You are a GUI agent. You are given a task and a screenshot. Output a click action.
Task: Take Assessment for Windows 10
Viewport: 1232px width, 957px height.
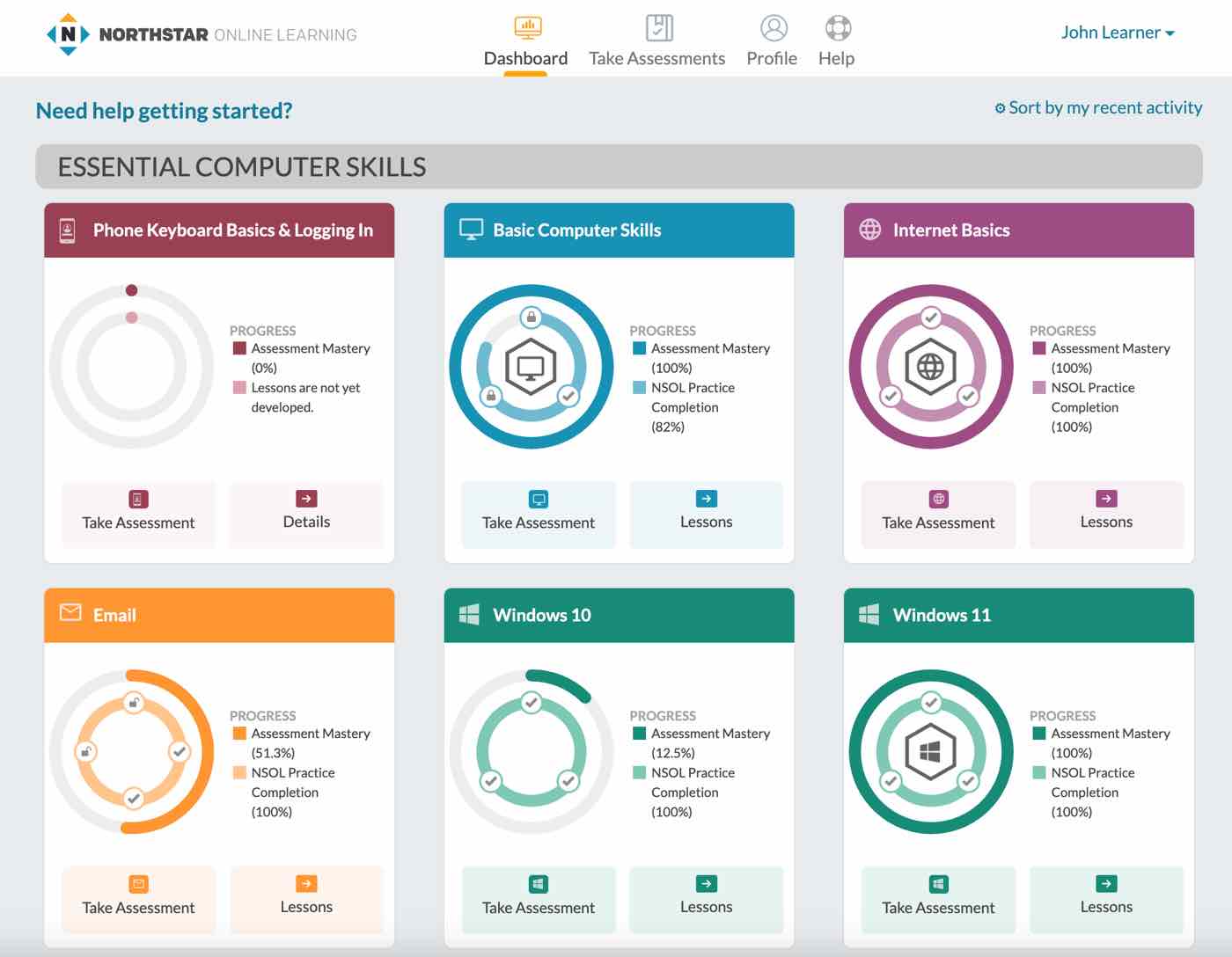pos(539,900)
